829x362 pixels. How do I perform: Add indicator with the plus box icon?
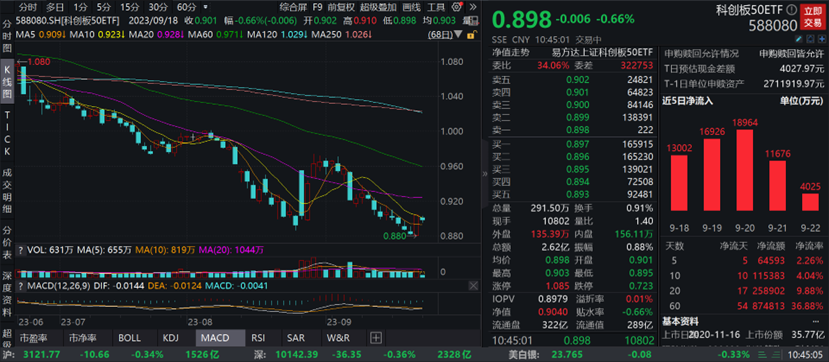(375, 337)
